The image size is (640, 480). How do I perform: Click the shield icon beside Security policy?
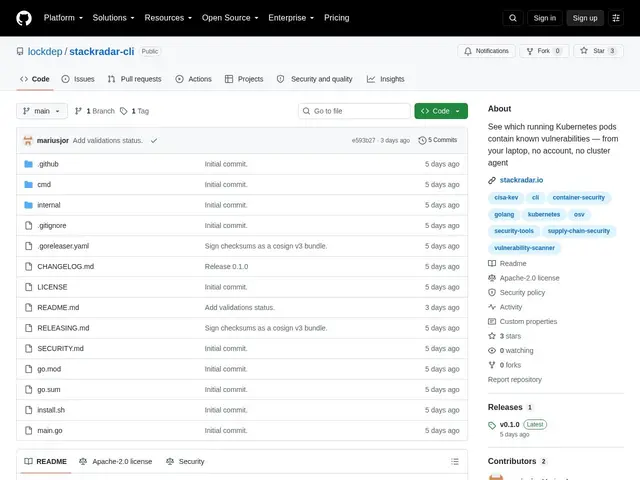tap(492, 292)
